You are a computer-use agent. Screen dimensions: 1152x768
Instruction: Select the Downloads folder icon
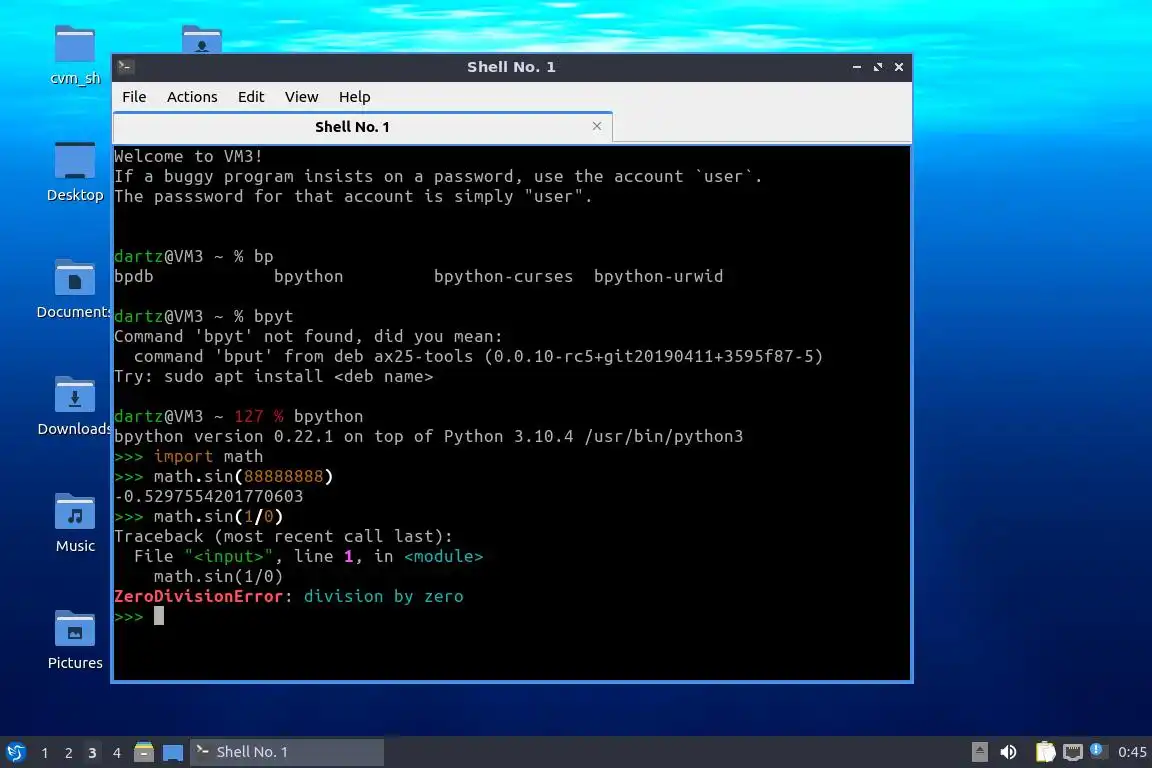pos(74,406)
